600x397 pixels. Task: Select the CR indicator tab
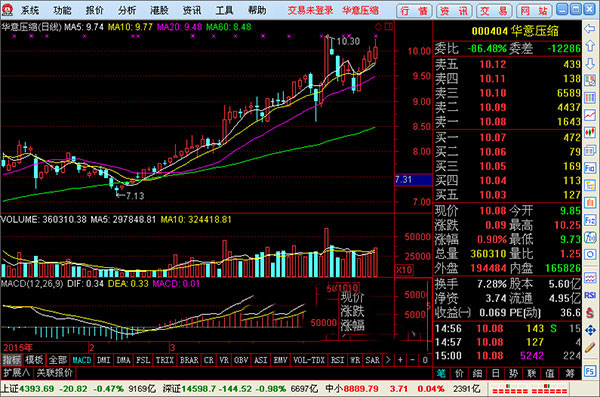tap(209, 360)
